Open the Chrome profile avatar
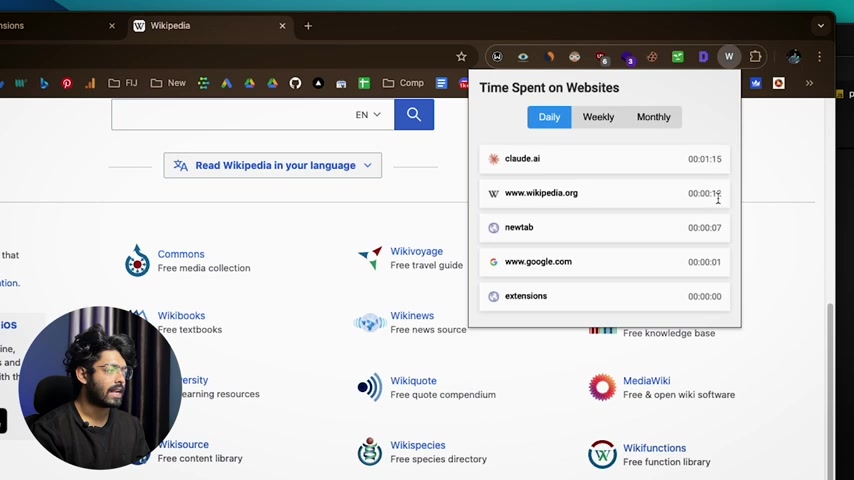Viewport: 854px width, 480px height. point(794,57)
